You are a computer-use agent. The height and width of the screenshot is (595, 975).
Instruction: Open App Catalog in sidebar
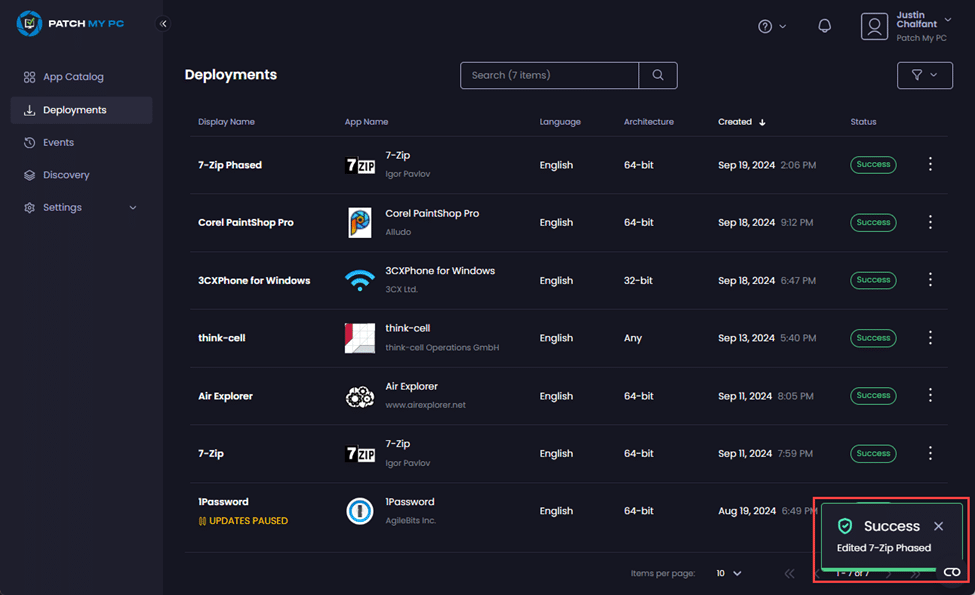(x=72, y=77)
